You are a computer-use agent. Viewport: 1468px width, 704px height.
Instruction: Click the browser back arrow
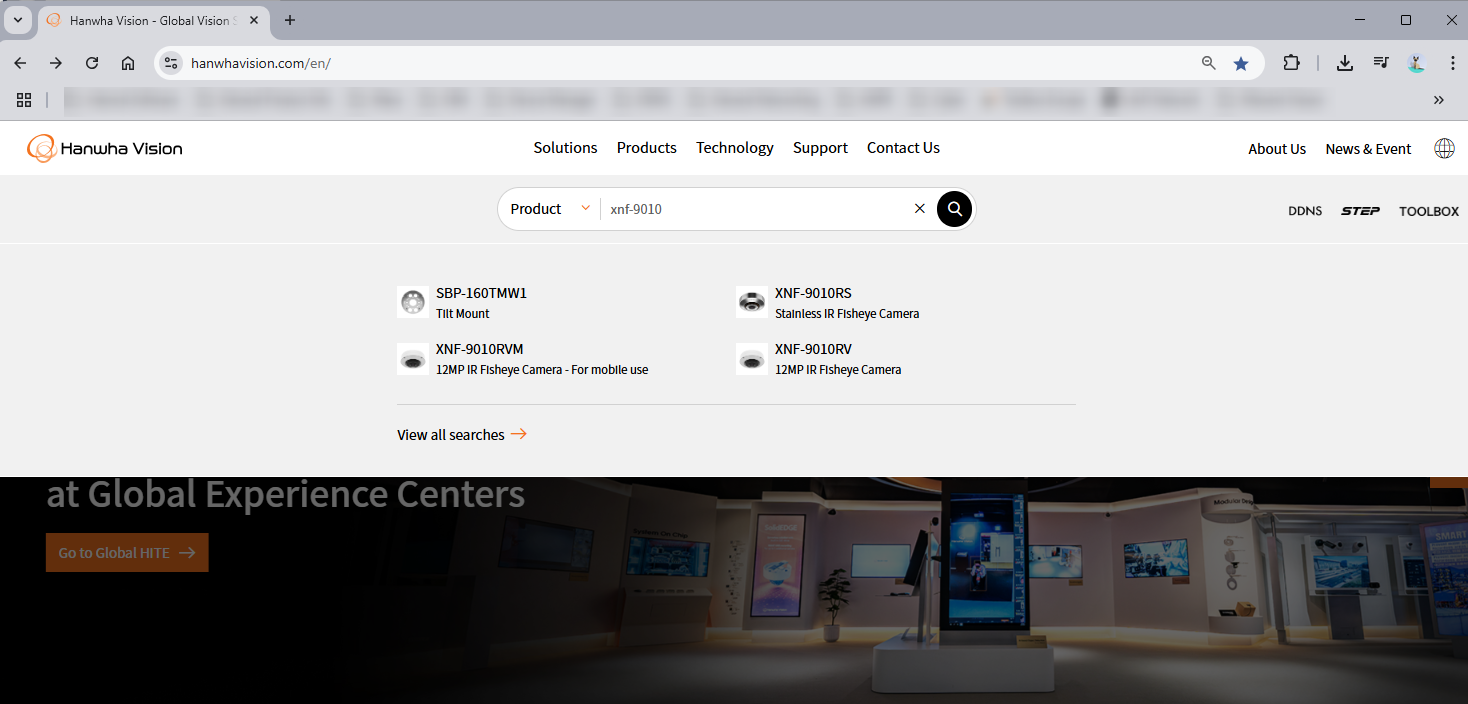pyautogui.click(x=20, y=63)
